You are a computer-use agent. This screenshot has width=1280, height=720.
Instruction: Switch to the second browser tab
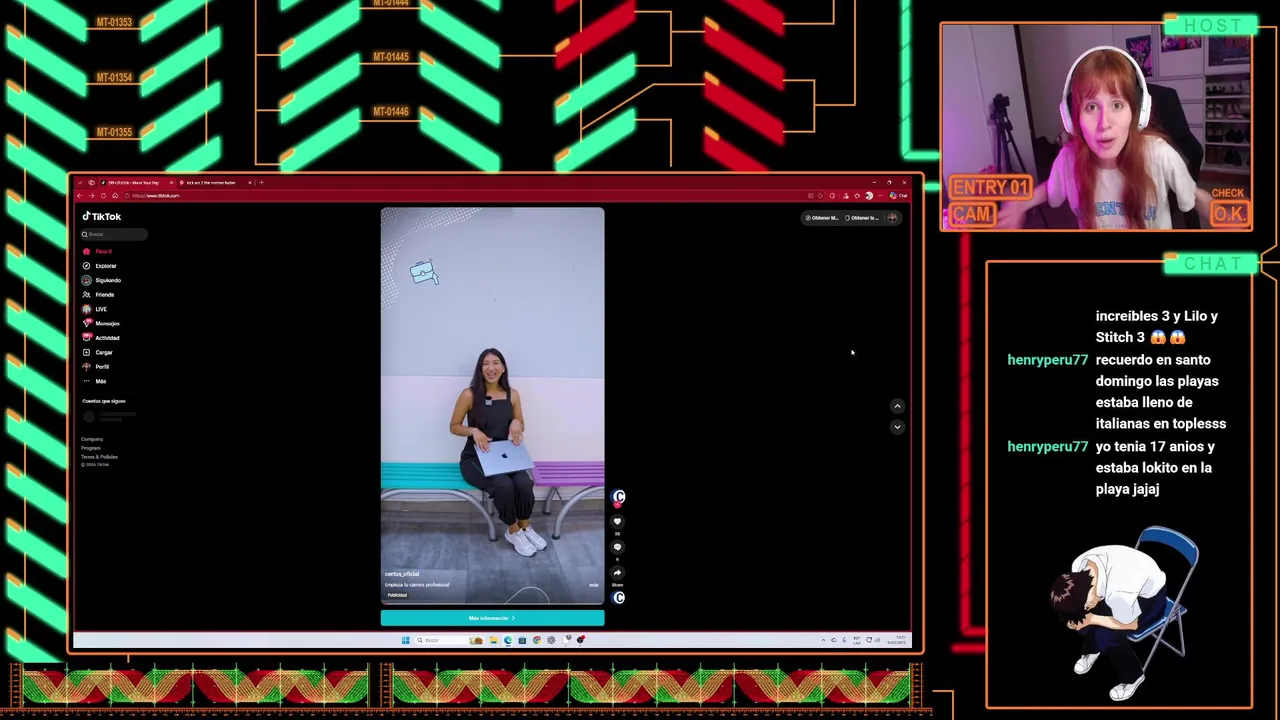pos(216,182)
